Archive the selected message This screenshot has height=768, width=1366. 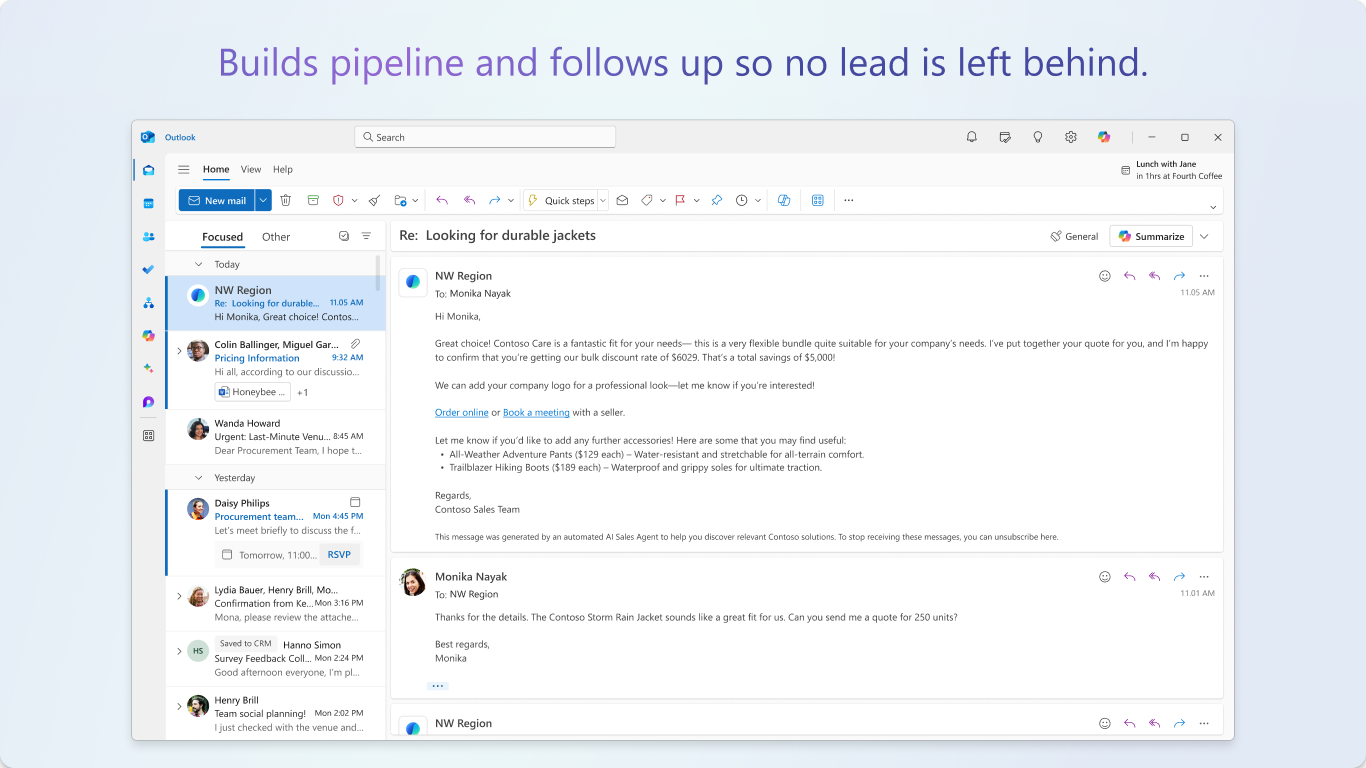313,200
